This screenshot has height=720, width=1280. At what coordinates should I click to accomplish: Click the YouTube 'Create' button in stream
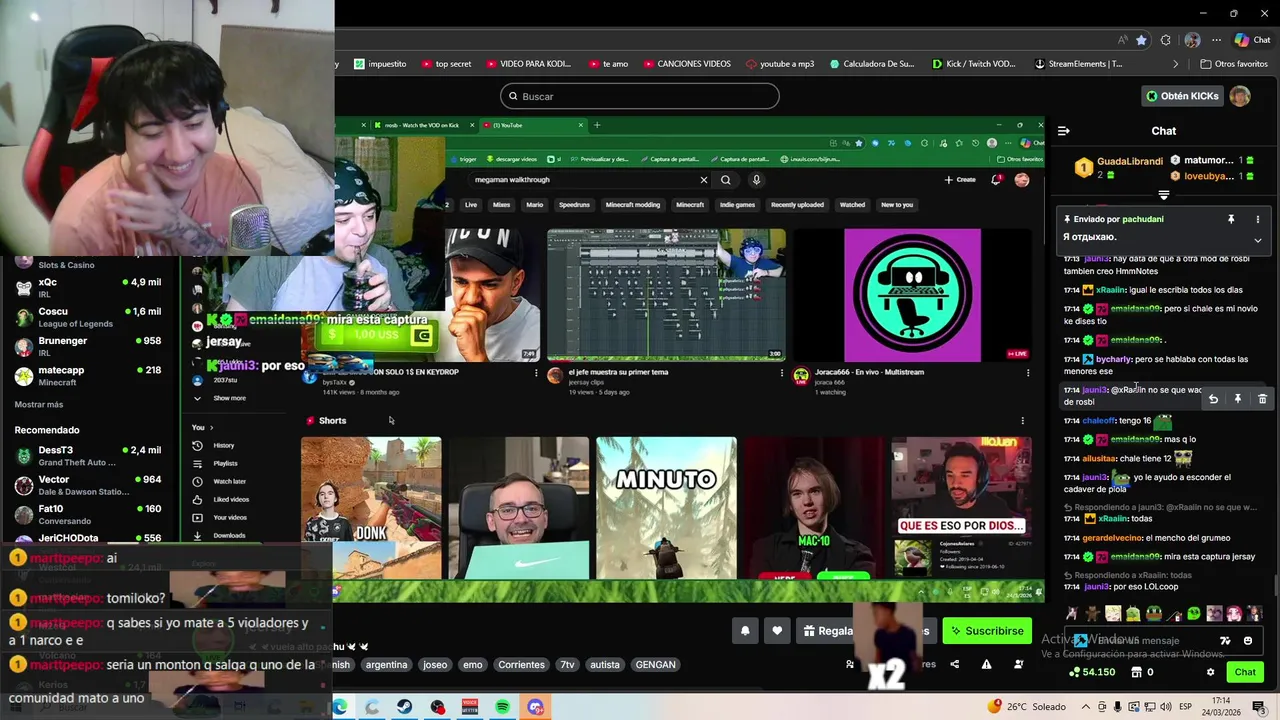(x=960, y=180)
